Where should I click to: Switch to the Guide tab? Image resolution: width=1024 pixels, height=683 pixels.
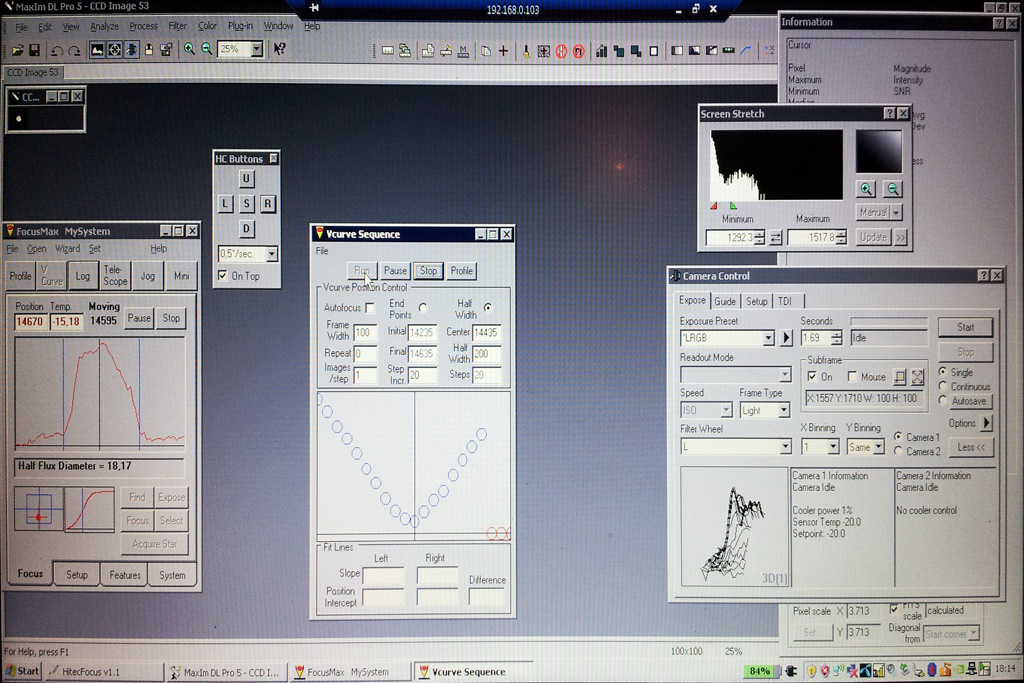(x=725, y=301)
